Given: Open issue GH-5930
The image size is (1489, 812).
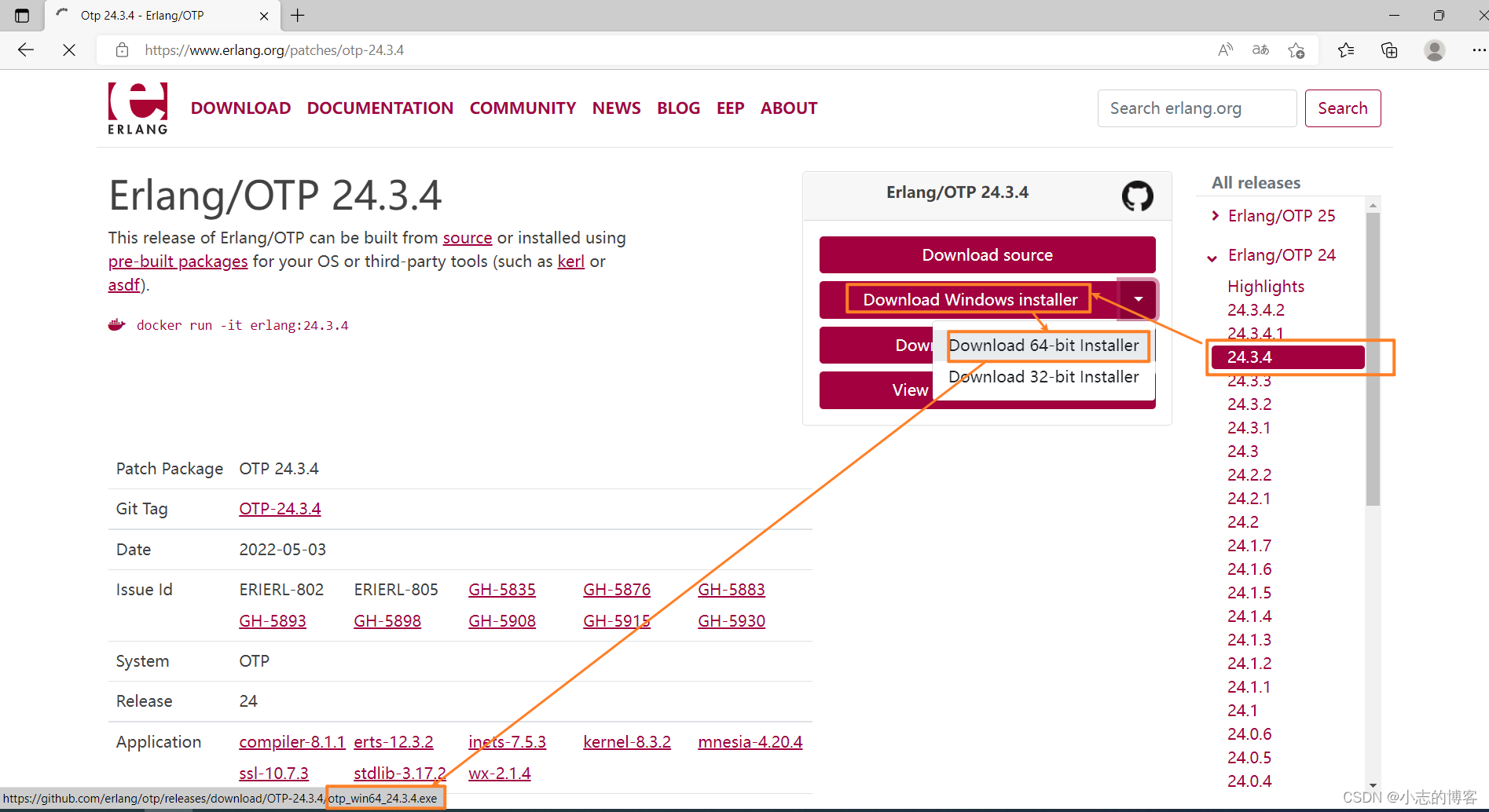Looking at the screenshot, I should [732, 621].
